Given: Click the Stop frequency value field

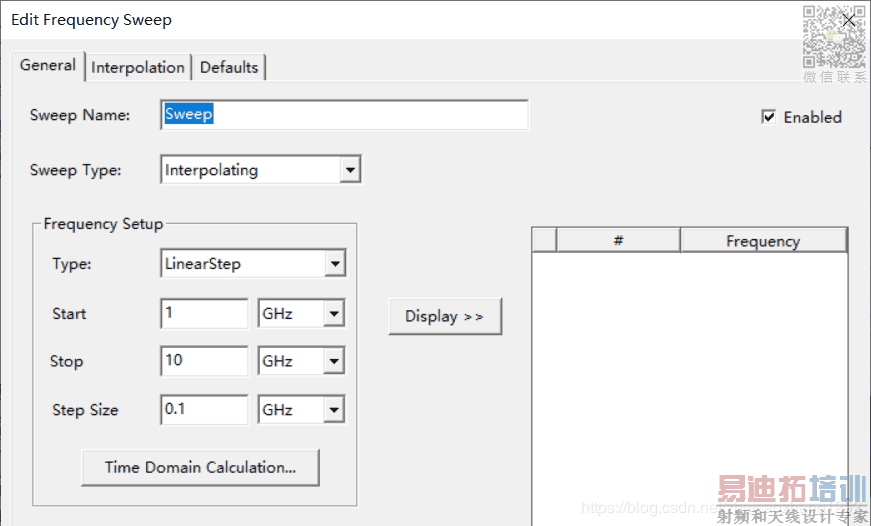Looking at the screenshot, I should click(204, 361).
